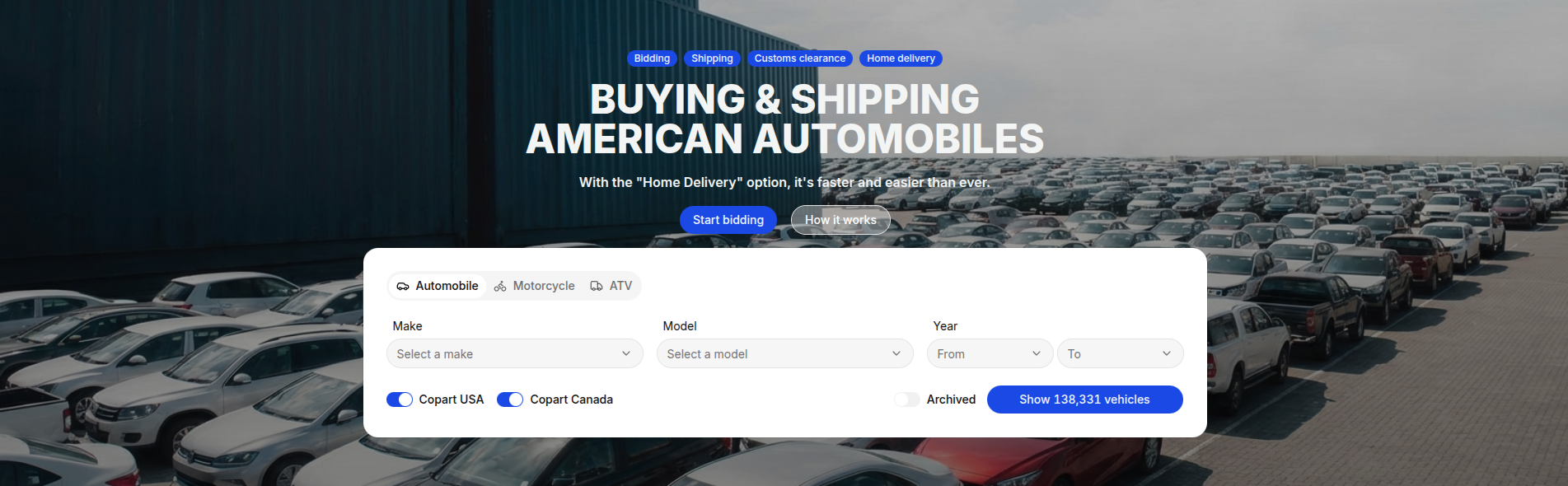Image resolution: width=1568 pixels, height=486 pixels.
Task: Click the Year From chevron arrow
Action: [x=1037, y=353]
